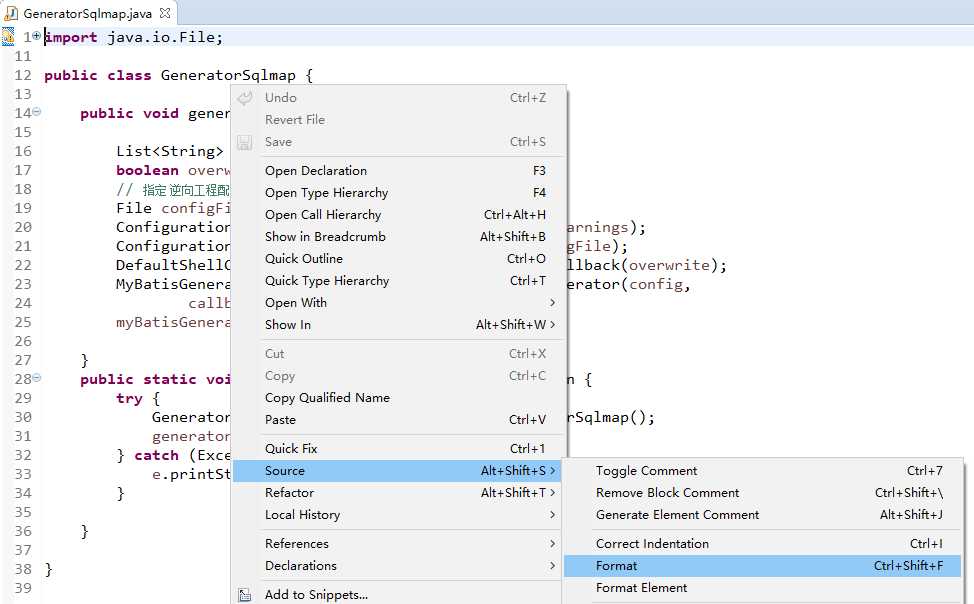Image resolution: width=974 pixels, height=604 pixels.
Task: Choose Remove Block Comment
Action: click(x=763, y=493)
